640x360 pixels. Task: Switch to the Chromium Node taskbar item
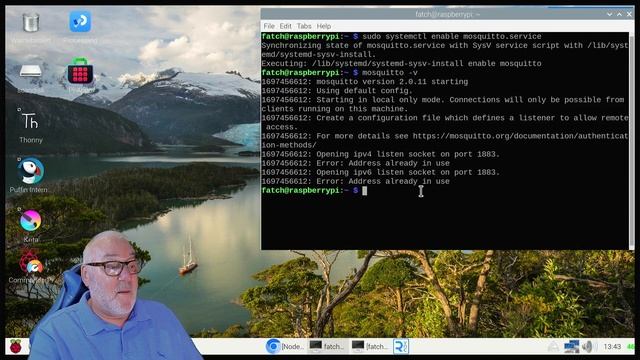point(285,347)
